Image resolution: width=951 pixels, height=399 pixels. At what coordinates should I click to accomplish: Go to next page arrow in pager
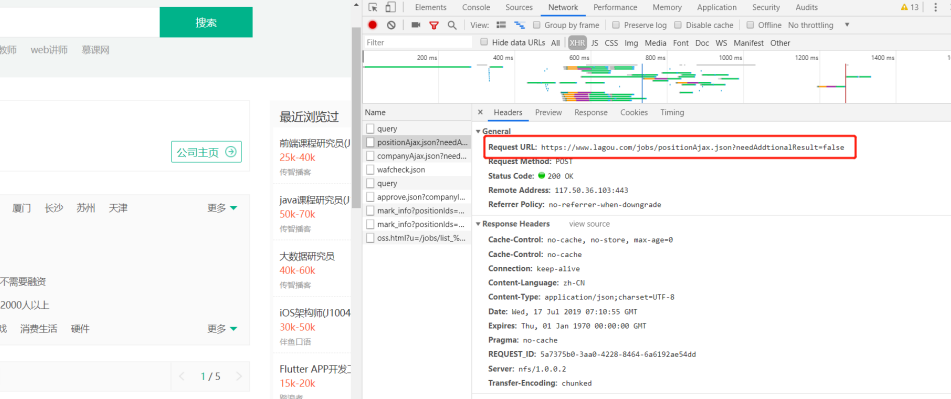click(238, 377)
